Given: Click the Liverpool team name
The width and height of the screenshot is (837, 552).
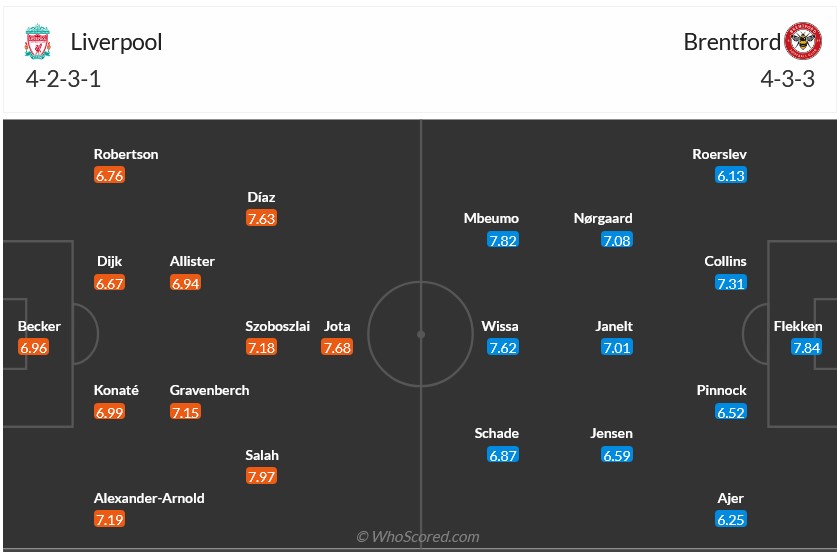Looking at the screenshot, I should (x=116, y=42).
